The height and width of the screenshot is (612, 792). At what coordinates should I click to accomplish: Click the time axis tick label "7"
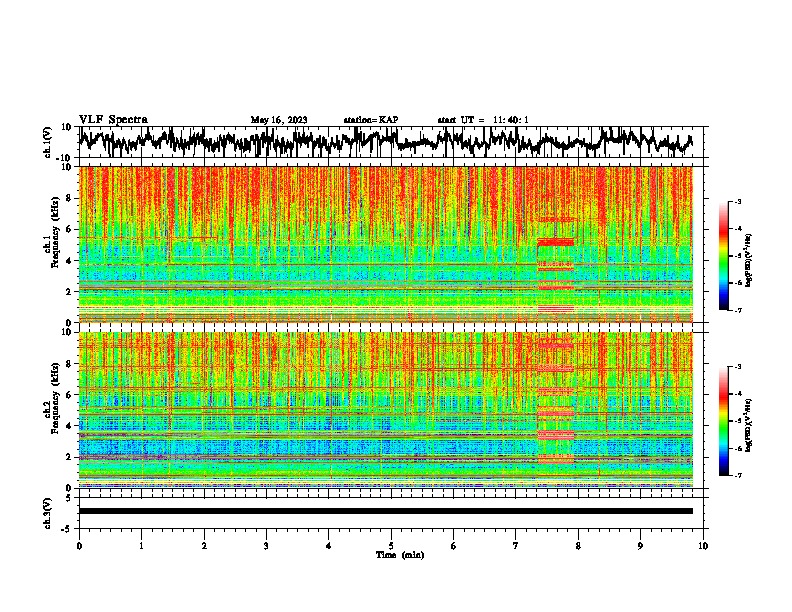pyautogui.click(x=516, y=546)
